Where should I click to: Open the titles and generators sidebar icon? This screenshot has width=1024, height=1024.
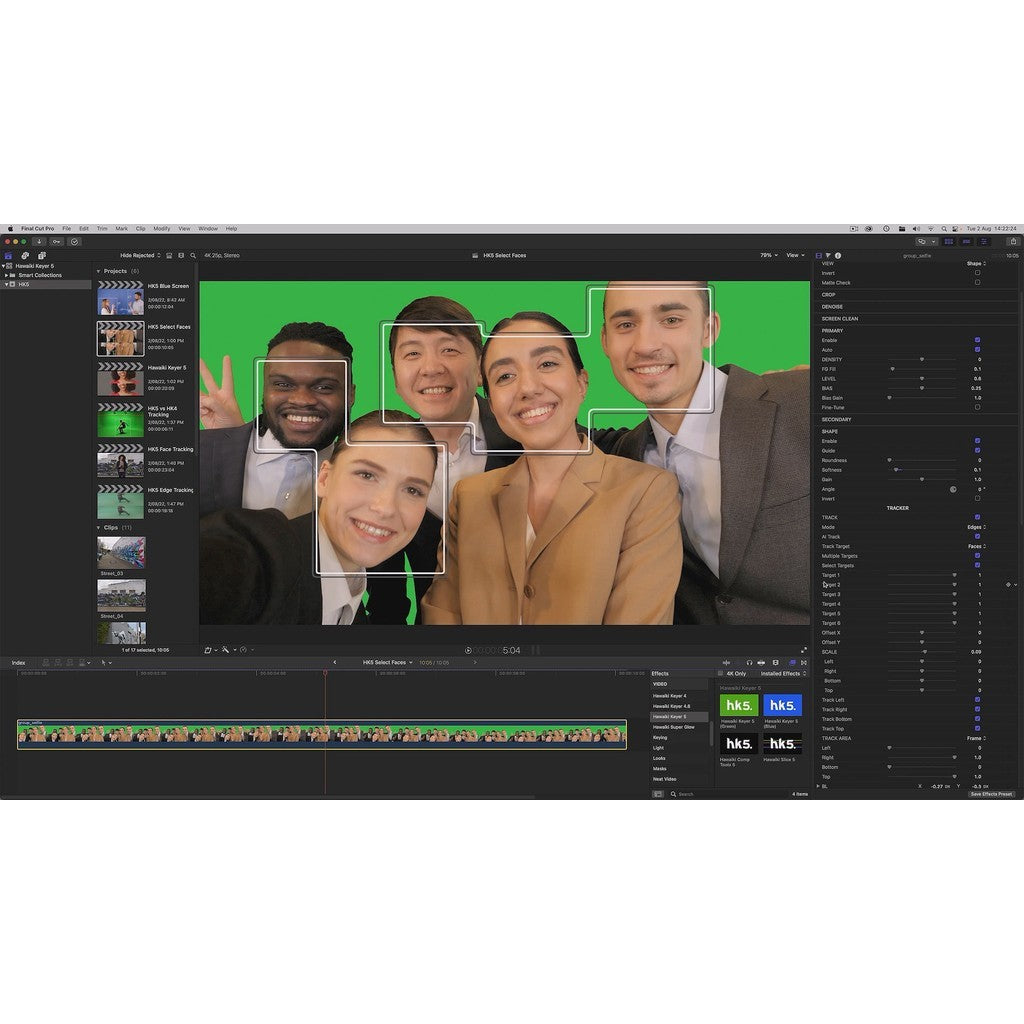[x=42, y=255]
